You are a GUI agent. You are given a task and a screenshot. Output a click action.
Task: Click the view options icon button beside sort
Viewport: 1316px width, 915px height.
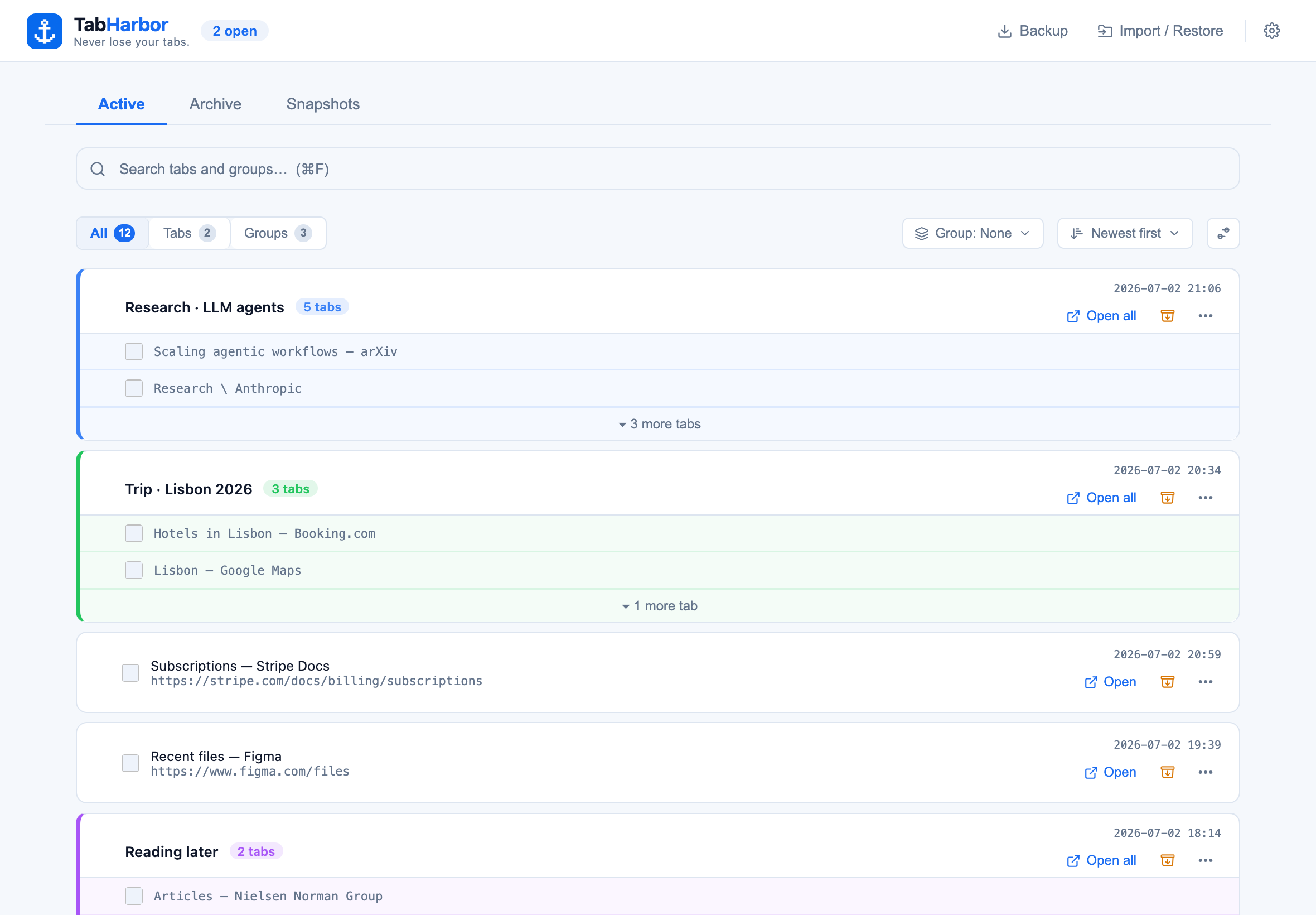(x=1223, y=233)
